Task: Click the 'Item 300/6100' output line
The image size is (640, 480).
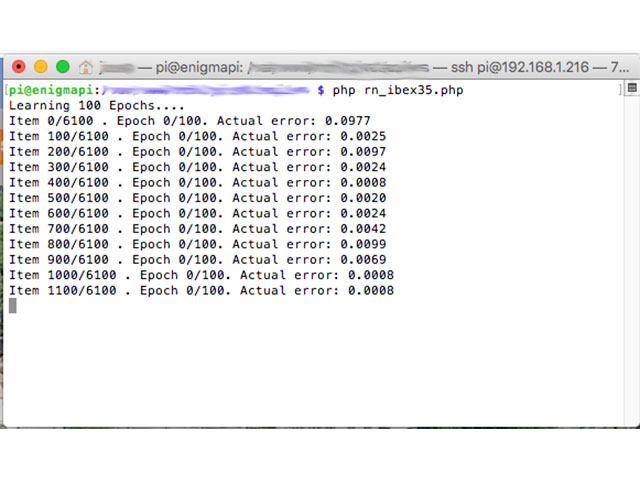Action: (198, 167)
